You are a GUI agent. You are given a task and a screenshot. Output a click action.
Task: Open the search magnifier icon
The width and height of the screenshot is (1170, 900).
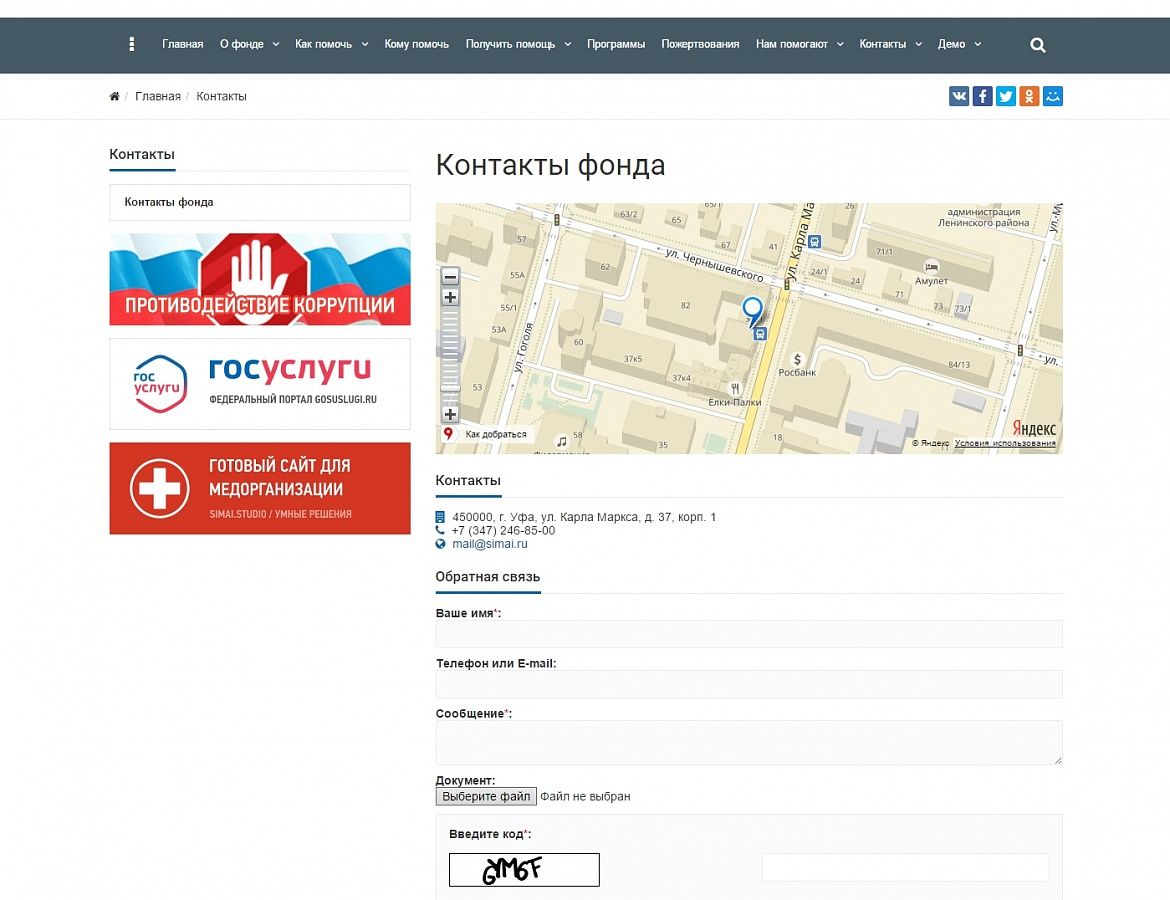(x=1038, y=45)
